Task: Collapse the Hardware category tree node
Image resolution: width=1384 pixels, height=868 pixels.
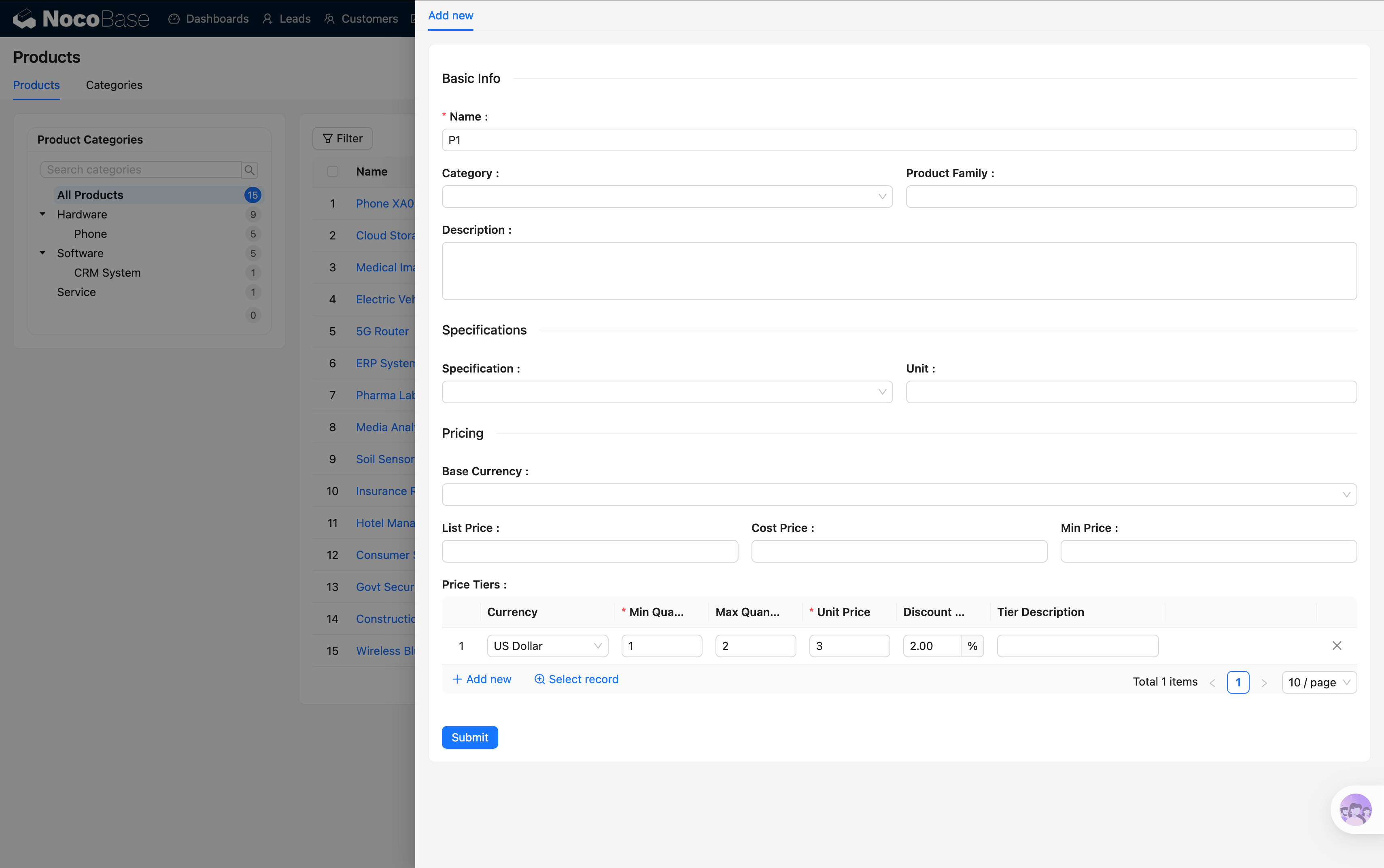Action: point(42,214)
